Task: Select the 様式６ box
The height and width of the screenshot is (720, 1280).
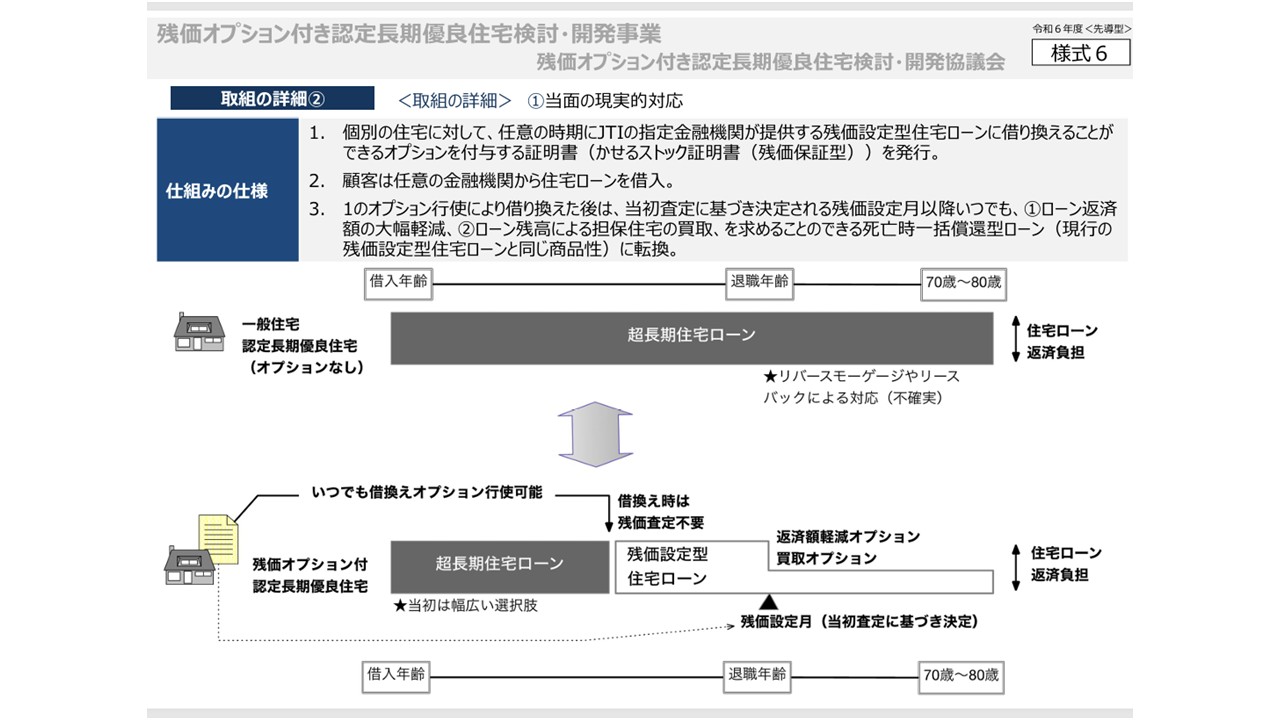Action: [x=1081, y=53]
